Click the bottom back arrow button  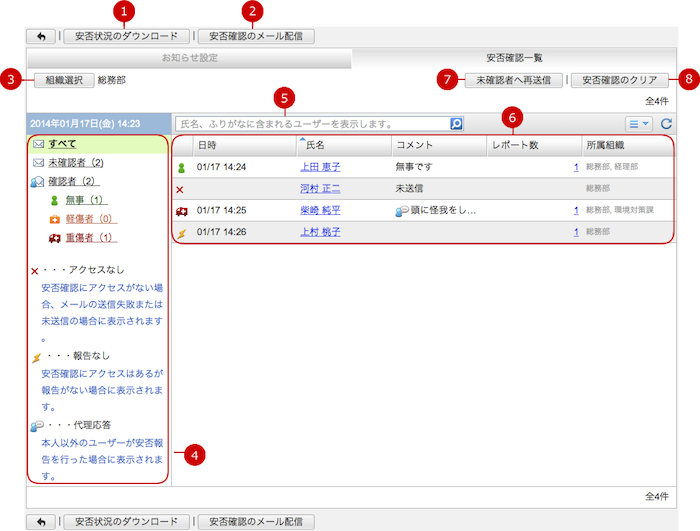41,522
